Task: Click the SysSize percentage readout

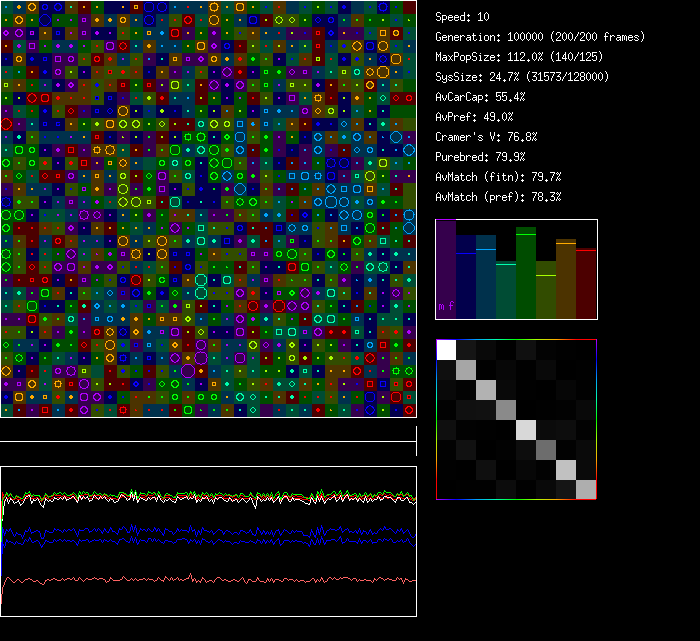Action: (x=522, y=77)
